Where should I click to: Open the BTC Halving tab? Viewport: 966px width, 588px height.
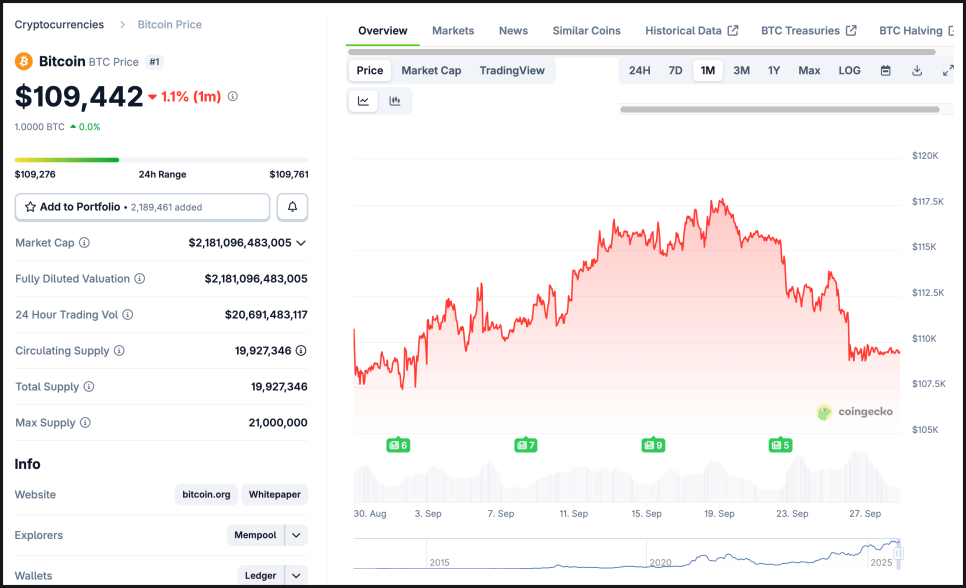pos(916,31)
